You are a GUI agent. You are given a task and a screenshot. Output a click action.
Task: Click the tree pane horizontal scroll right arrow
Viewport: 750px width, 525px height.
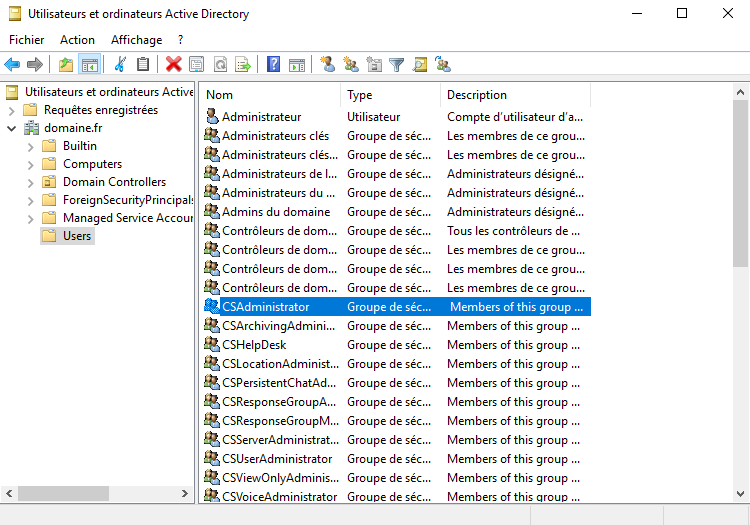point(185,493)
